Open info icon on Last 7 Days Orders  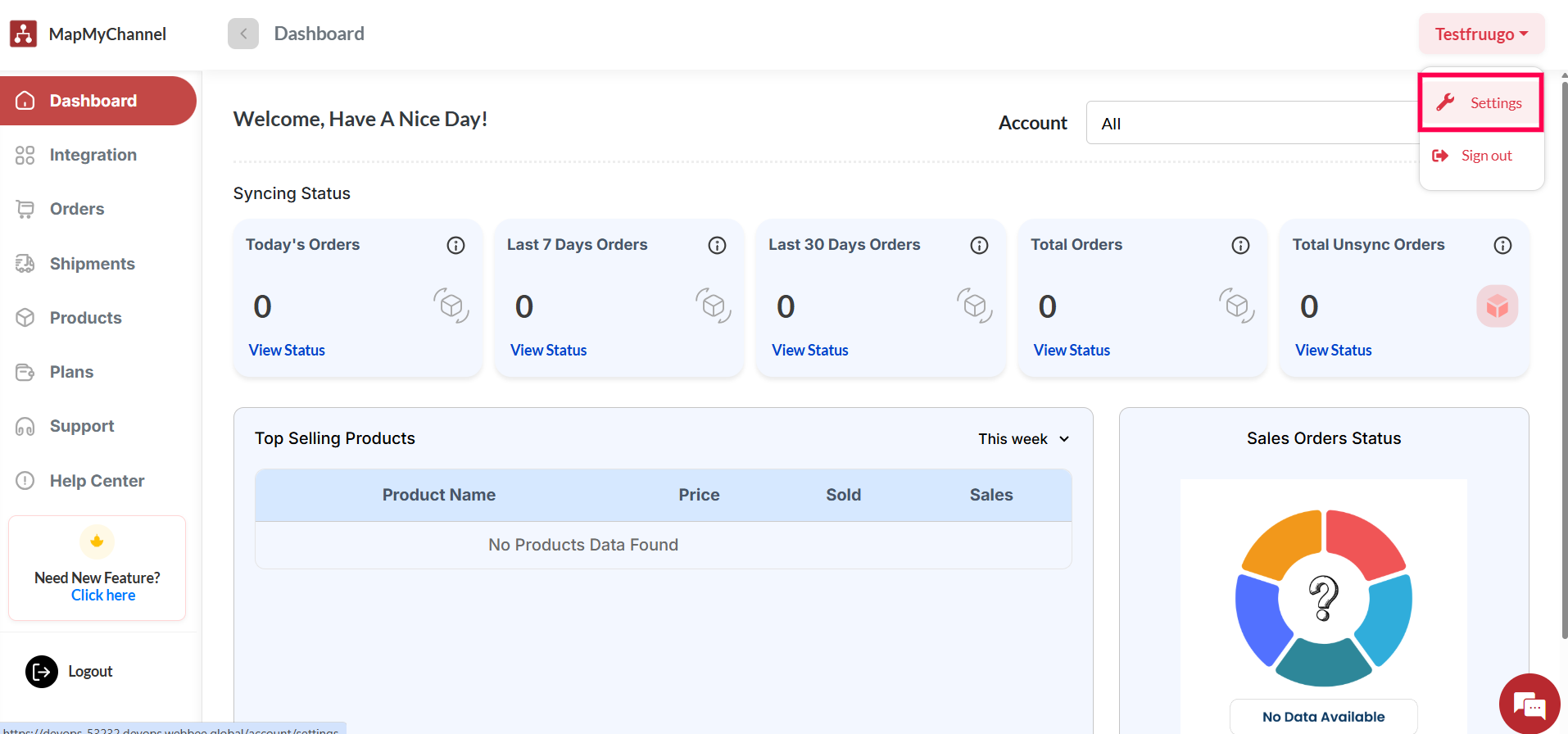tap(717, 245)
